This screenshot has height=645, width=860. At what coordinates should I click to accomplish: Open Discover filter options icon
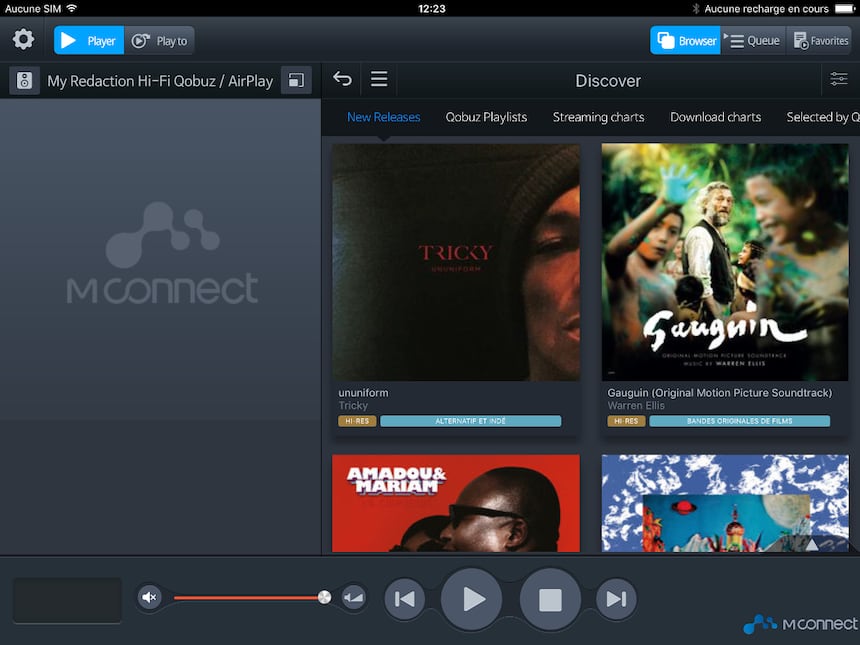tap(839, 79)
